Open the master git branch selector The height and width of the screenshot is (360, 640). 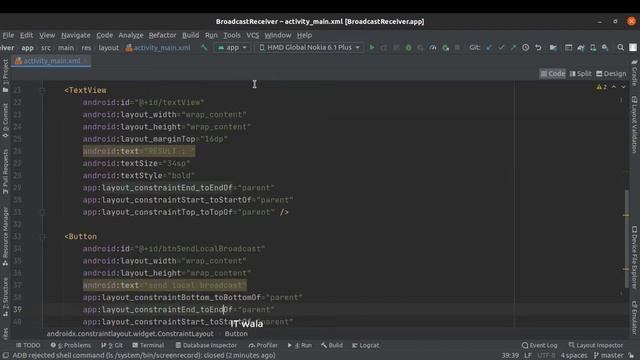609,356
